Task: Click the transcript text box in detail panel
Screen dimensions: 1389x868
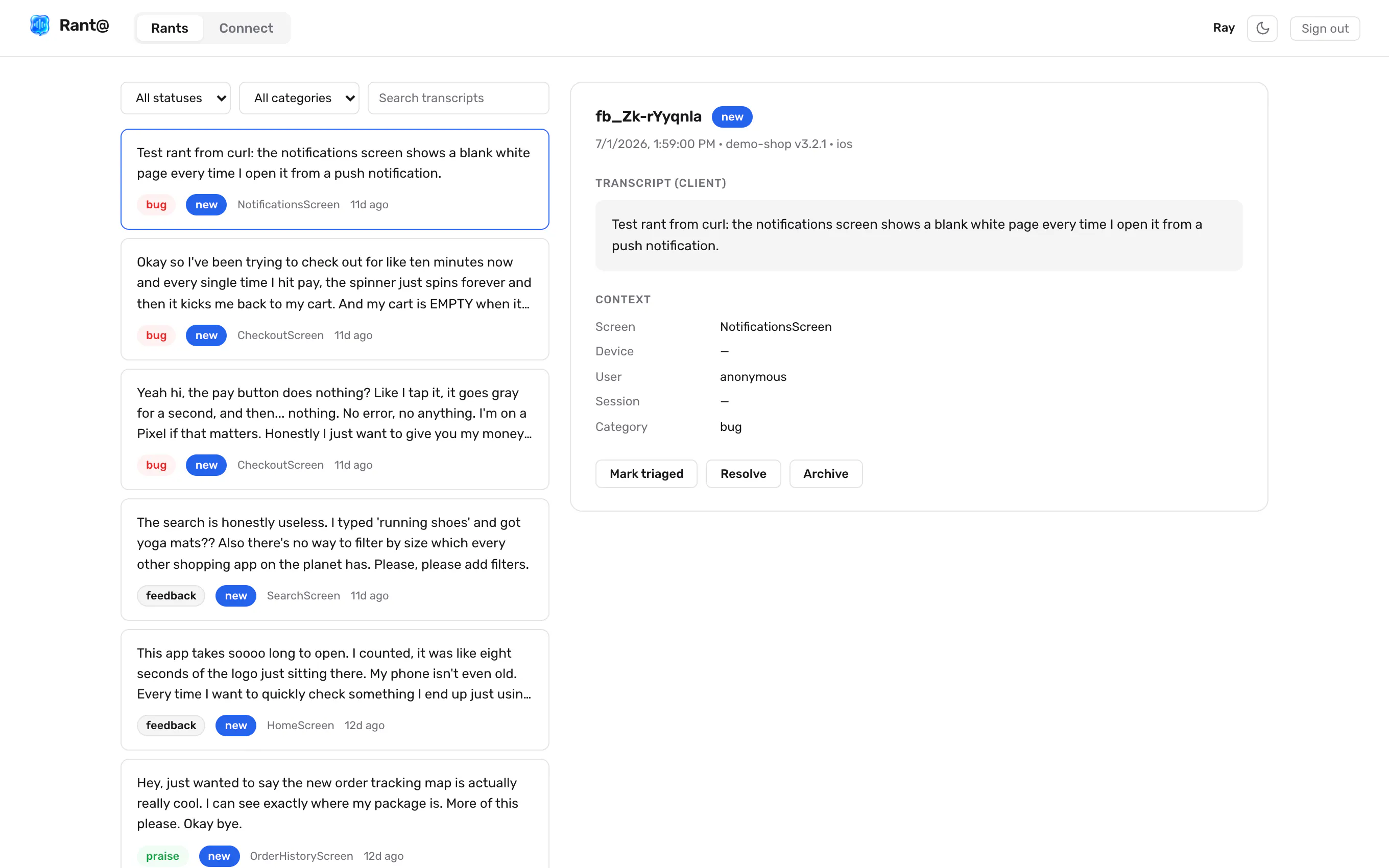Action: [x=918, y=235]
